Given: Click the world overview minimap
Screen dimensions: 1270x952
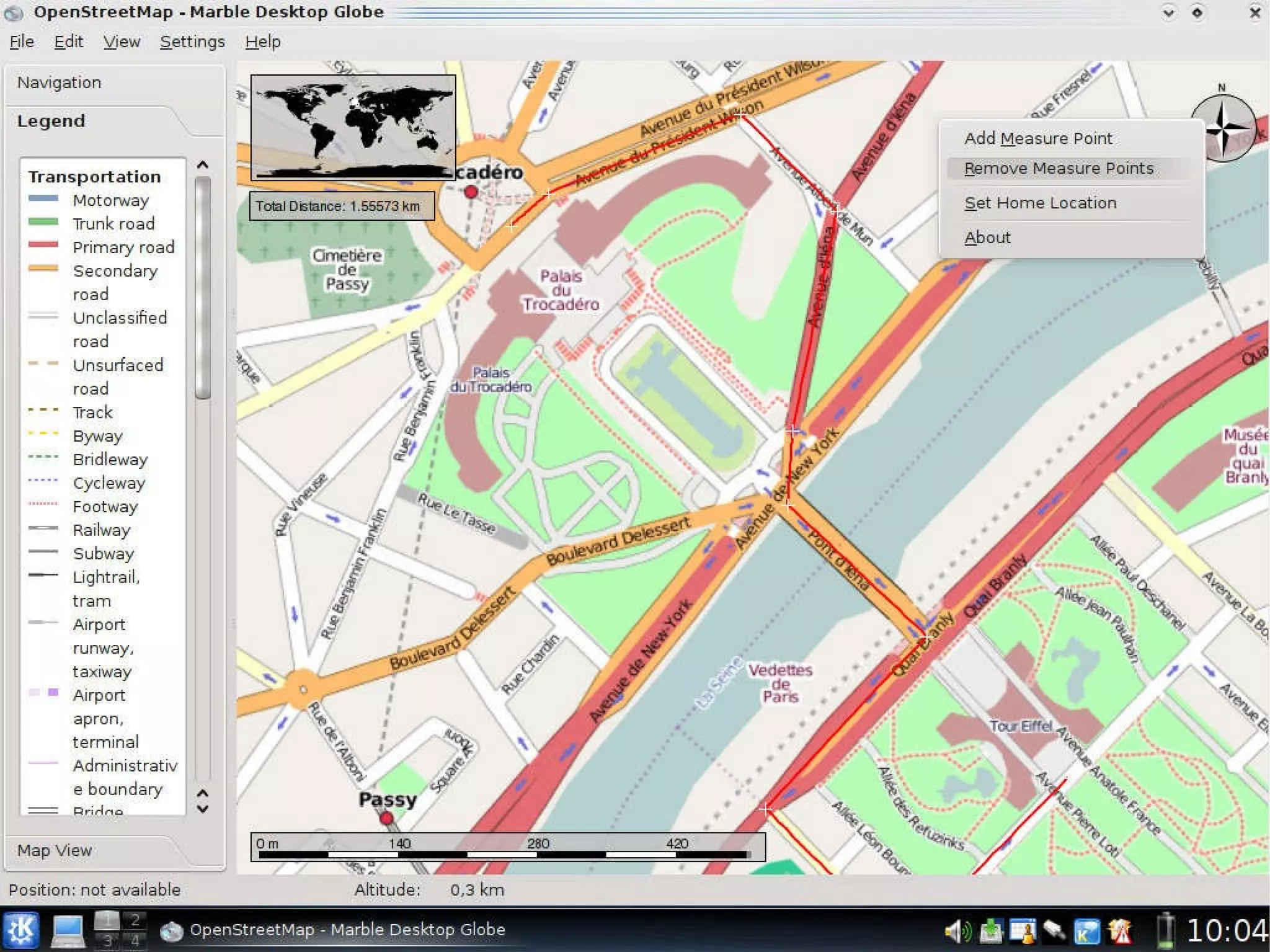Looking at the screenshot, I should tap(353, 128).
